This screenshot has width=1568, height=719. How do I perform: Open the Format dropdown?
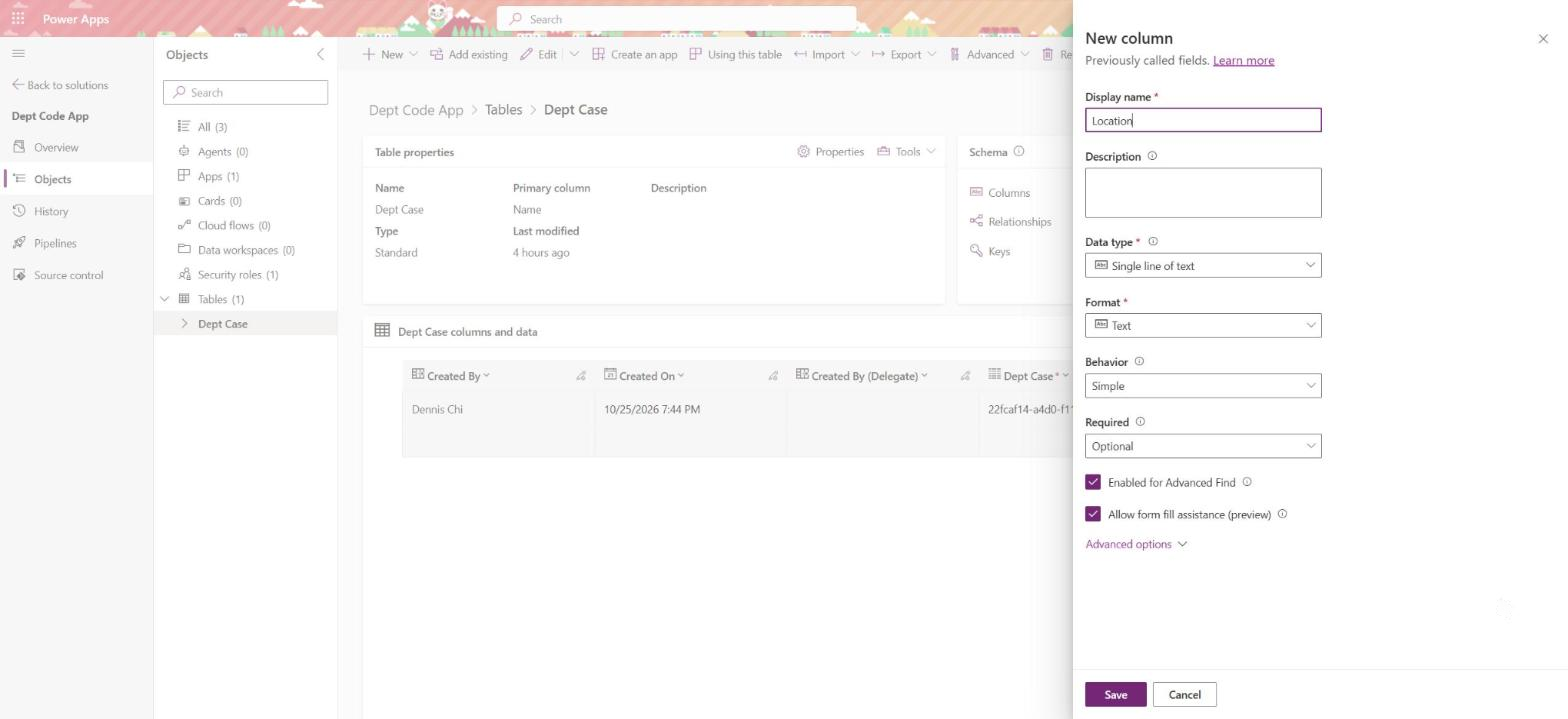tap(1203, 325)
